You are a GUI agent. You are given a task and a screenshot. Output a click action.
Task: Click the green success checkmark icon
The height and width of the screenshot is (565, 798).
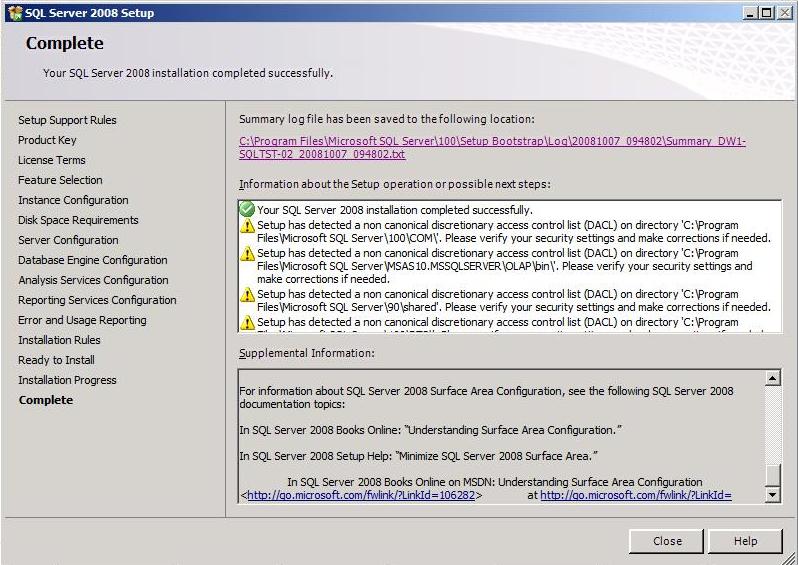pyautogui.click(x=247, y=209)
